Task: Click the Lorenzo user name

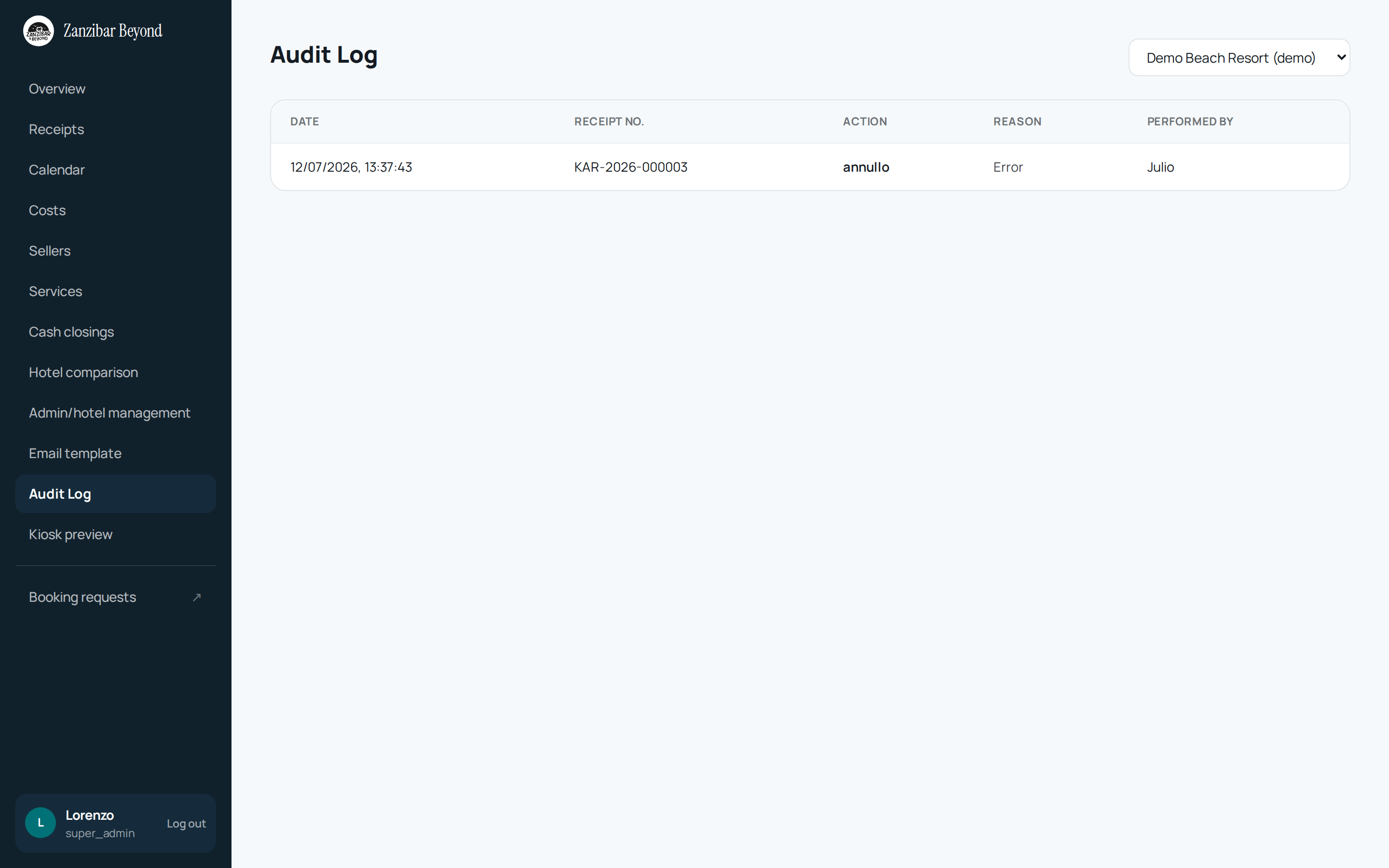Action: [x=90, y=815]
